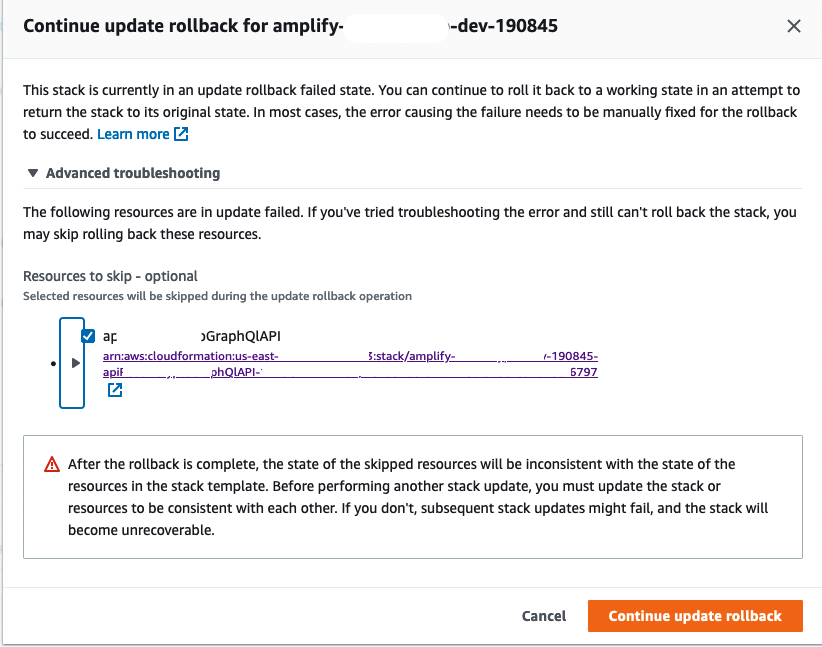Follow the amplify stack ARN link
The image size is (822, 647).
[300, 356]
